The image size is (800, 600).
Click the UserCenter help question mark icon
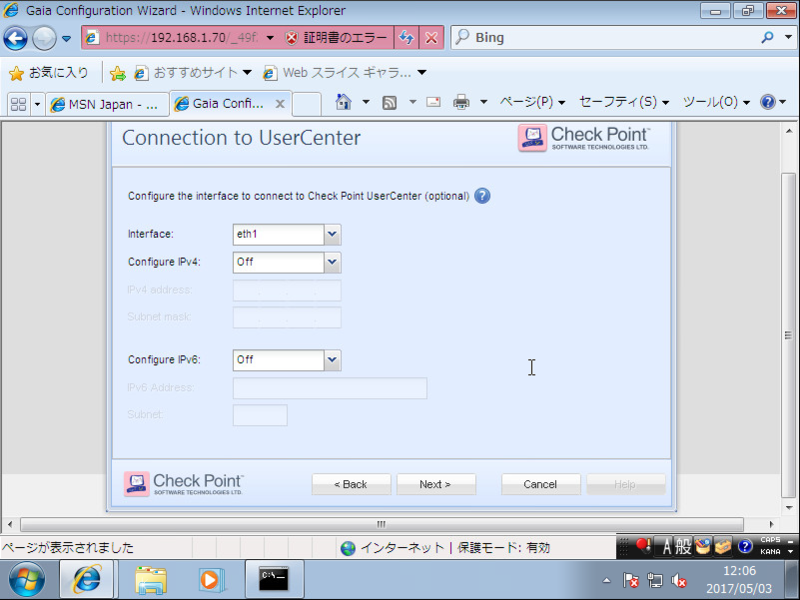click(x=482, y=196)
